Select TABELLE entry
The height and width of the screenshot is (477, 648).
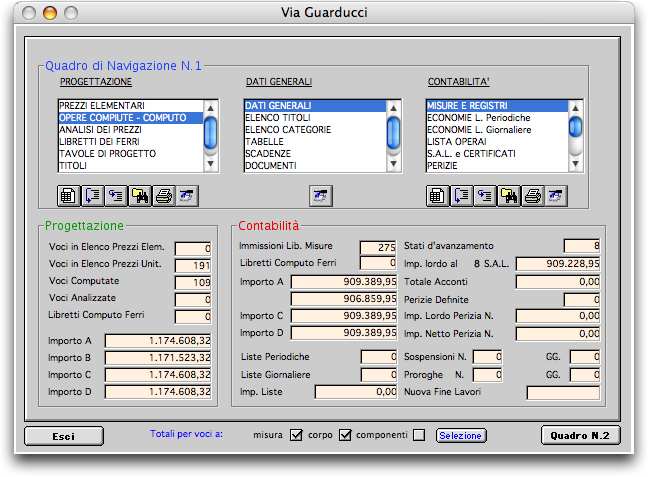[x=315, y=142]
